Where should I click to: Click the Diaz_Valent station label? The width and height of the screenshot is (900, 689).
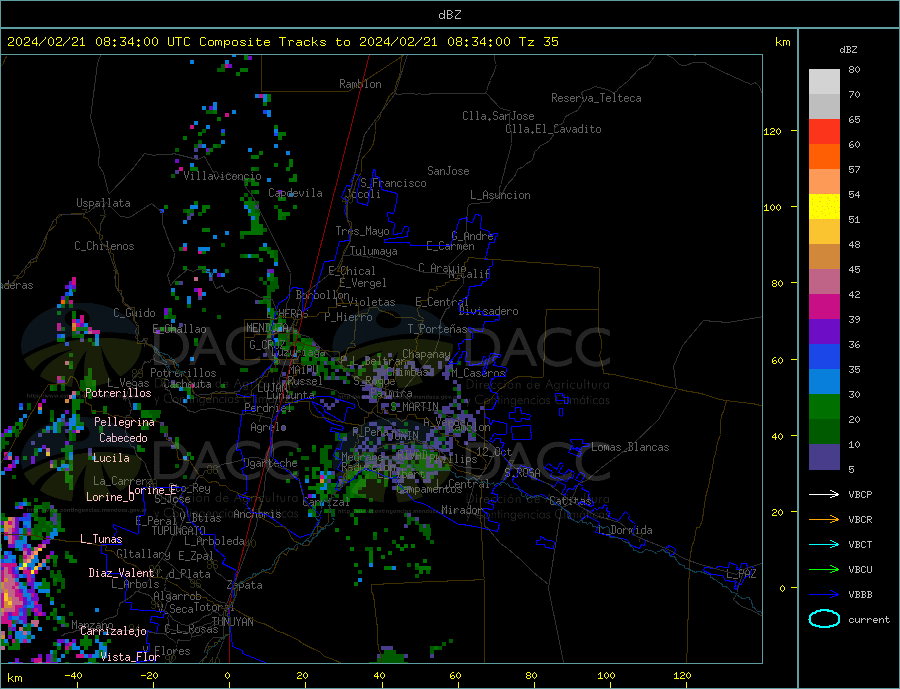(x=121, y=573)
